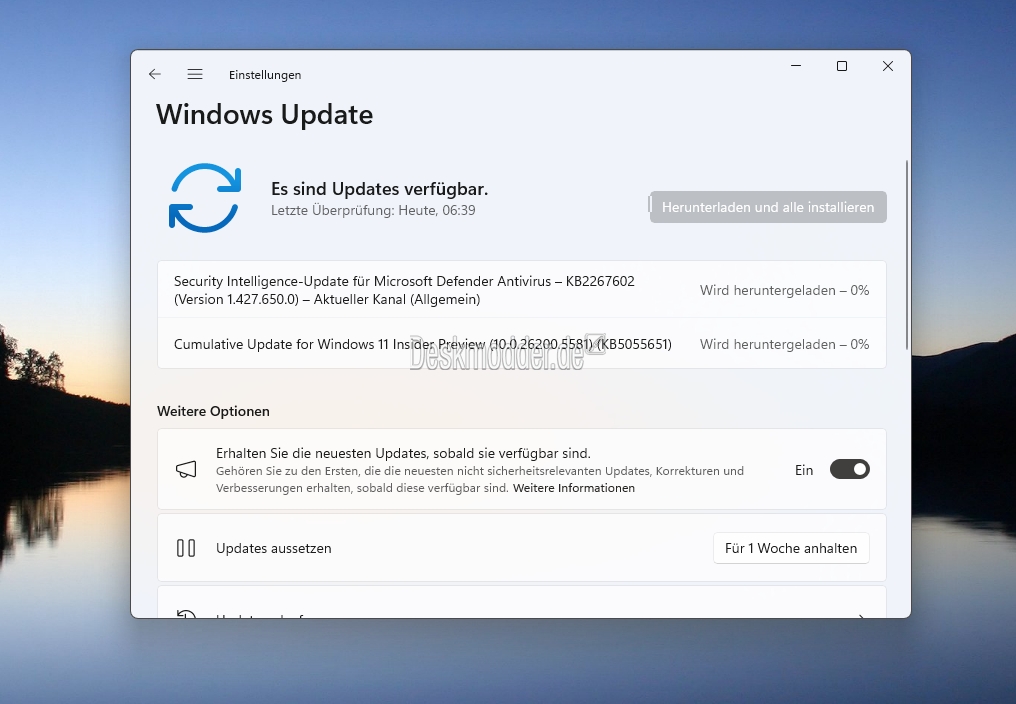Screen dimensions: 1016x704
Task: Click the vertical scrollbar of the settings page
Action: tap(906, 255)
